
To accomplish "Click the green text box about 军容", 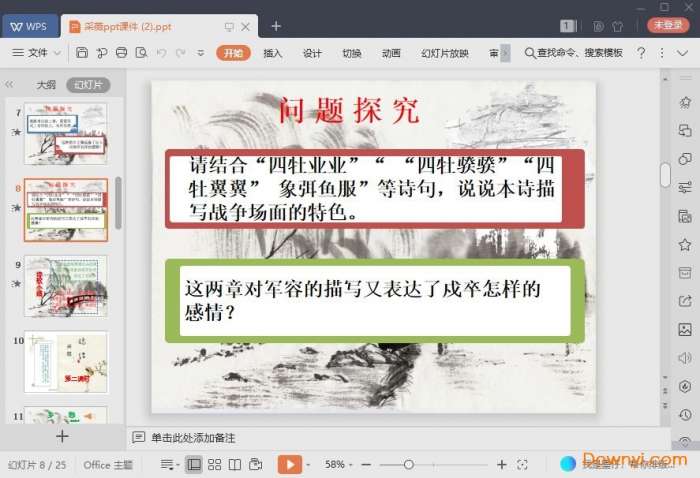I will (375, 300).
